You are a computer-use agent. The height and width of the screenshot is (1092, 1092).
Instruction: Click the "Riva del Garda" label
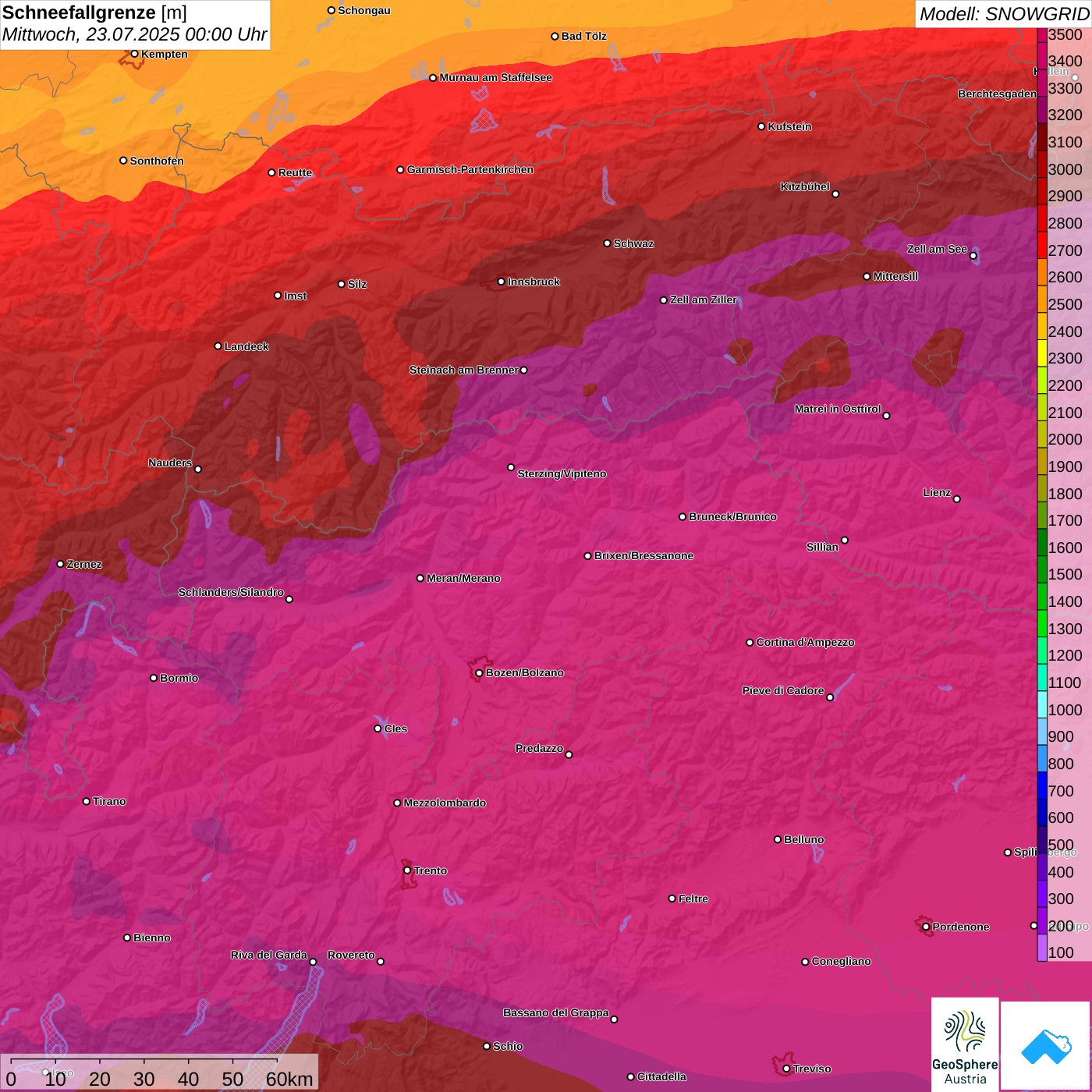coord(269,955)
